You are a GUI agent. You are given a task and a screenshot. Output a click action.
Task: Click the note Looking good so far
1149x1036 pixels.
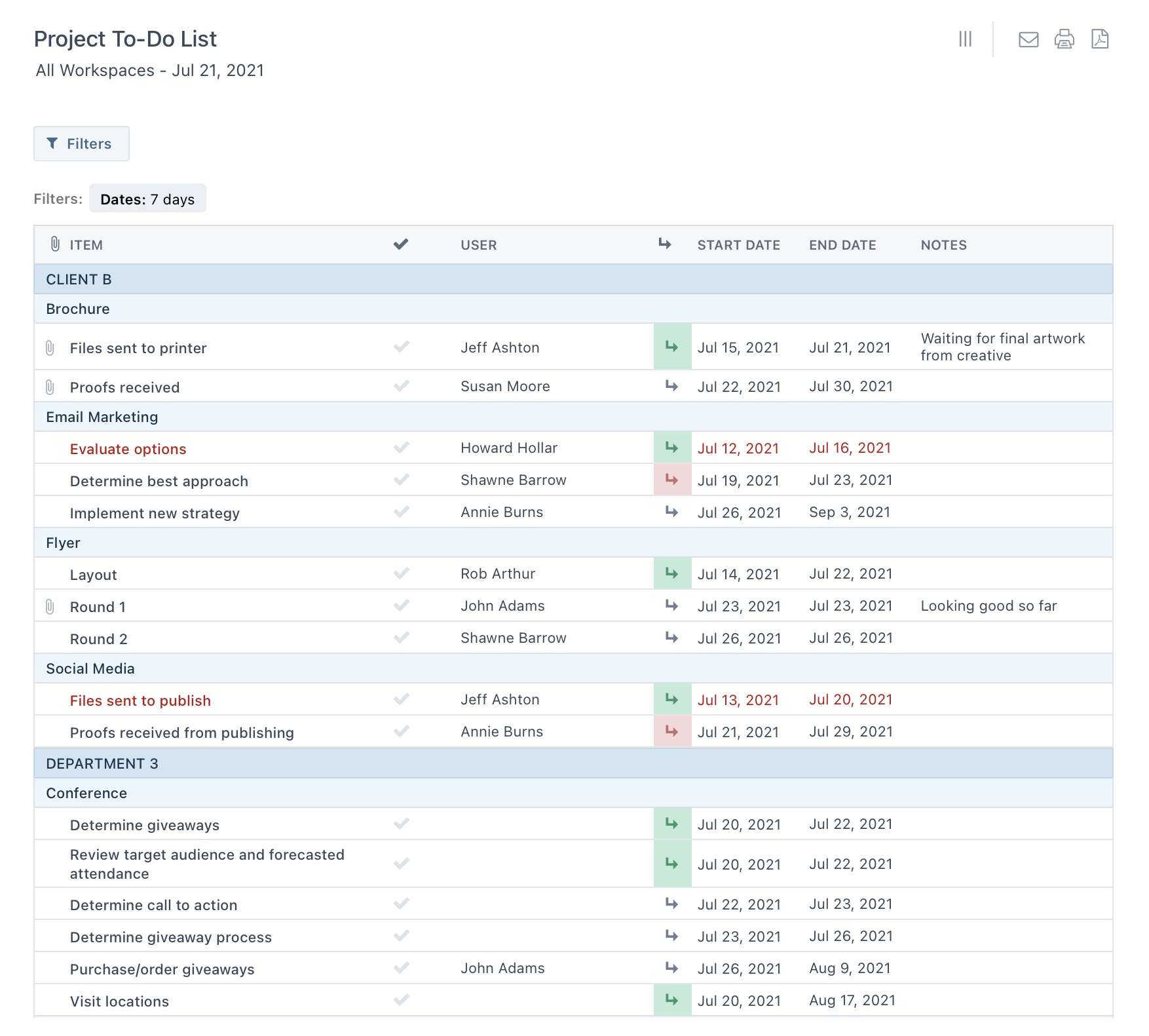pyautogui.click(x=989, y=605)
